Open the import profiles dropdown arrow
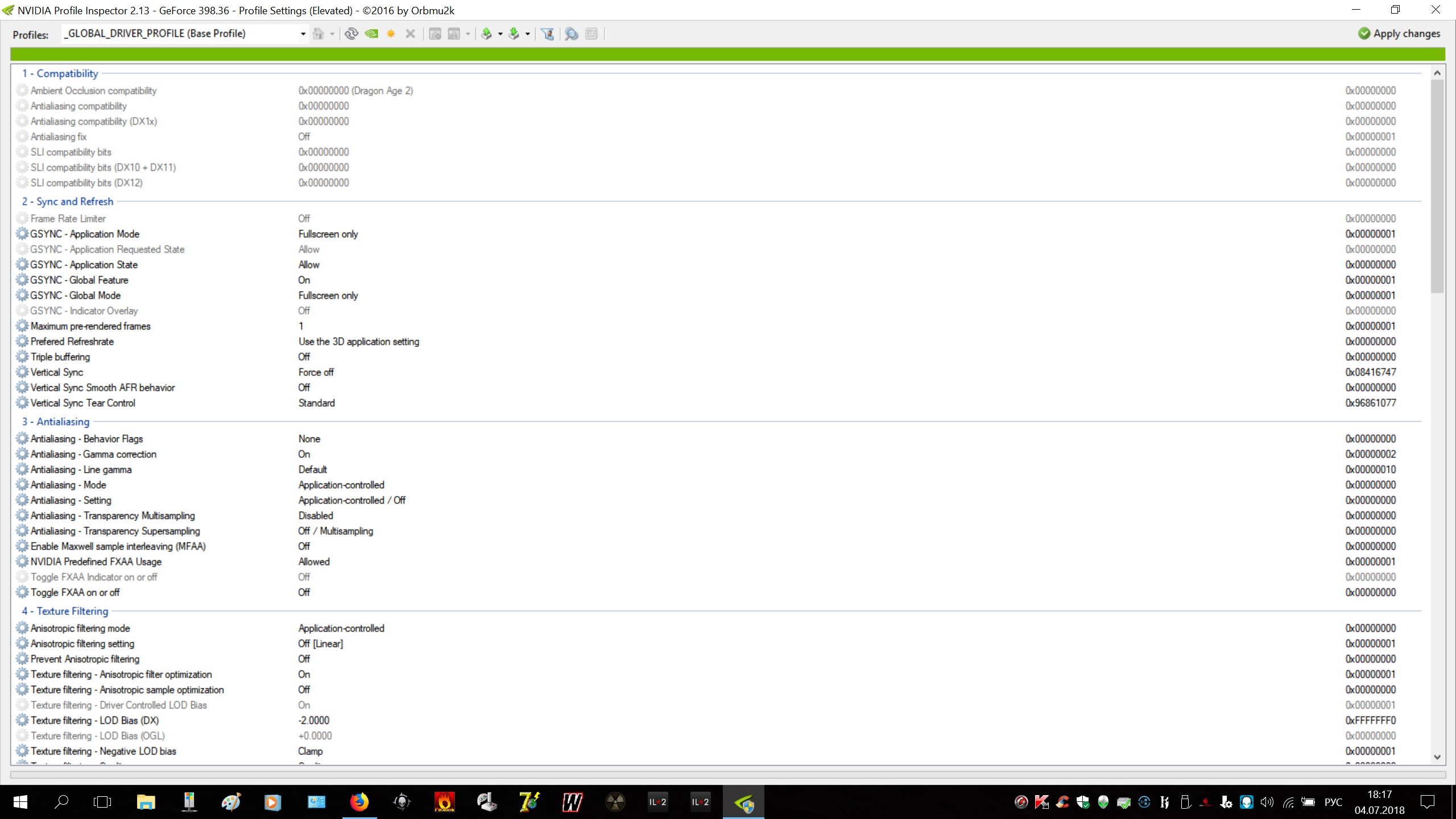Viewport: 1456px width, 819px height. (x=527, y=34)
